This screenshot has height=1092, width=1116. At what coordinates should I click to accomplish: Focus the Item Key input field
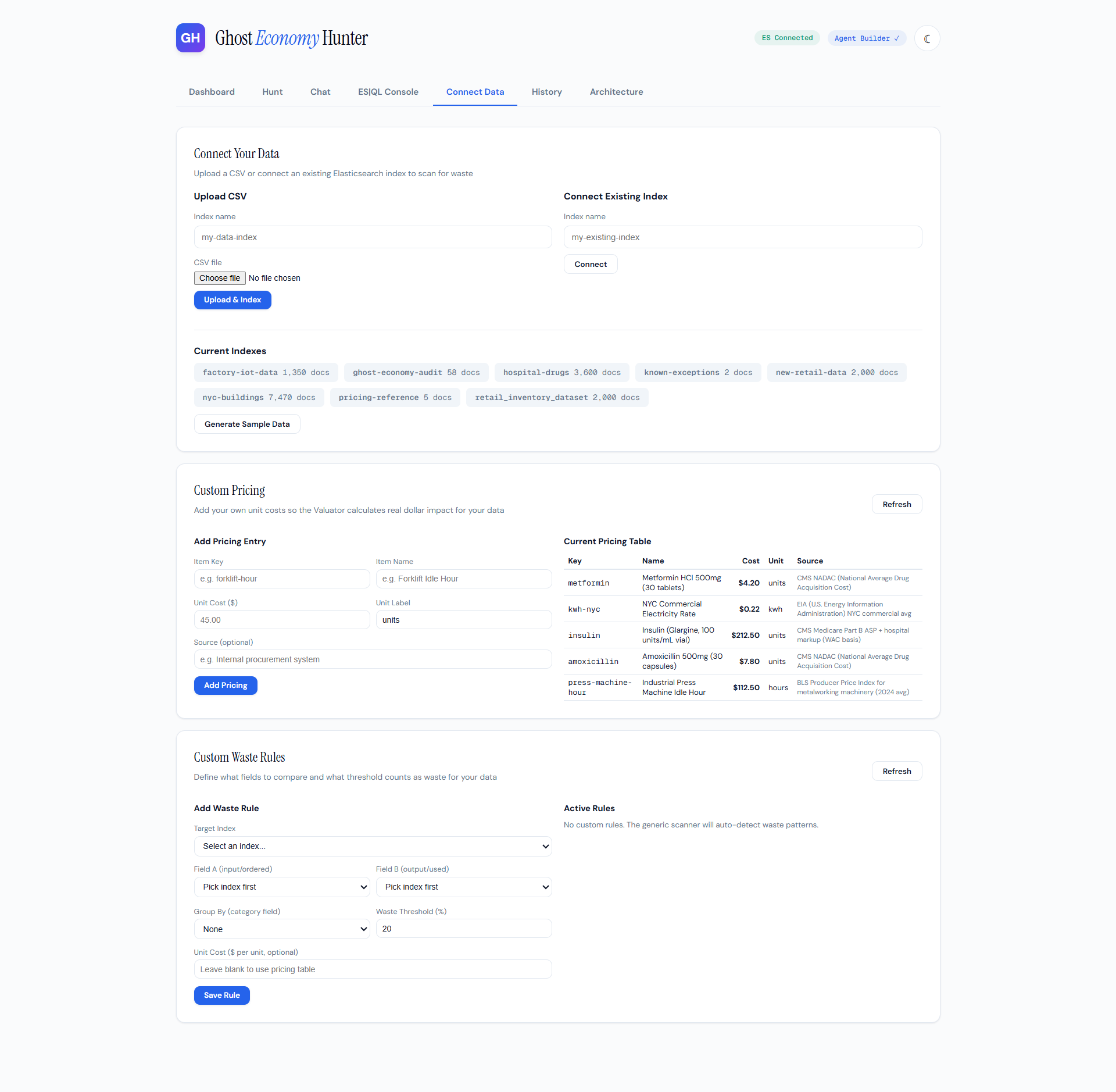pyautogui.click(x=282, y=579)
